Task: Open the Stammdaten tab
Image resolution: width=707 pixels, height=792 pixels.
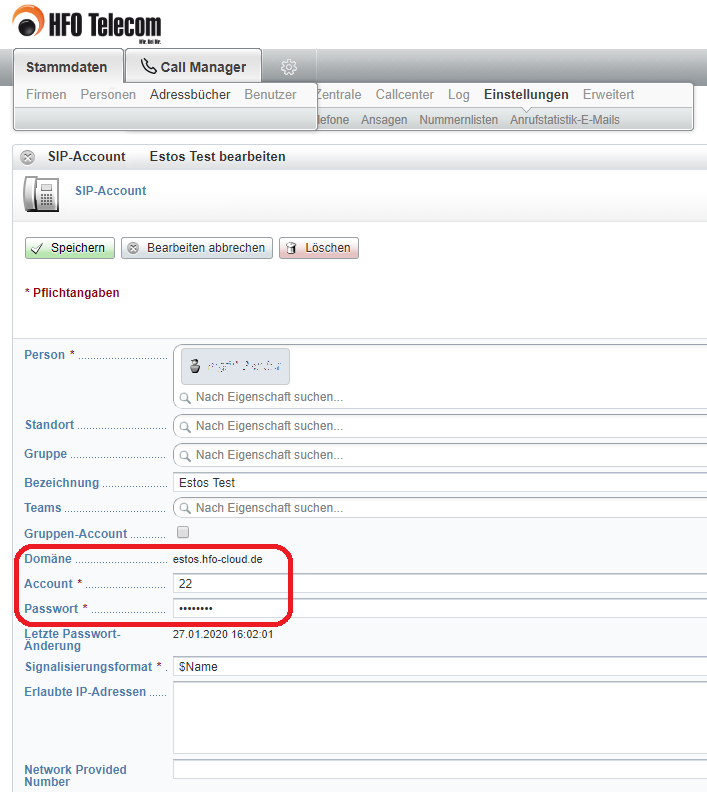Action: [67, 67]
